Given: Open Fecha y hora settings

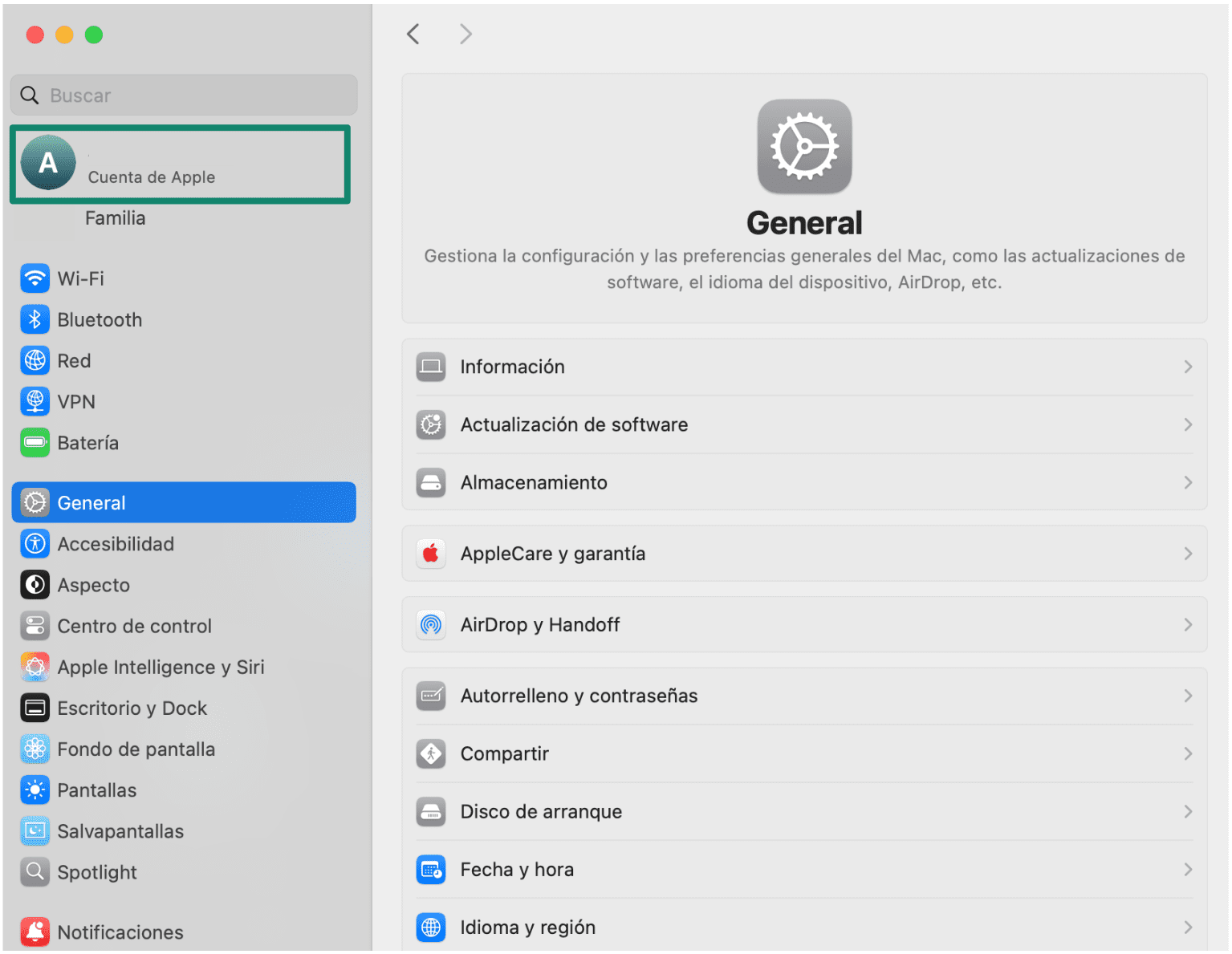Looking at the screenshot, I should tap(517, 870).
